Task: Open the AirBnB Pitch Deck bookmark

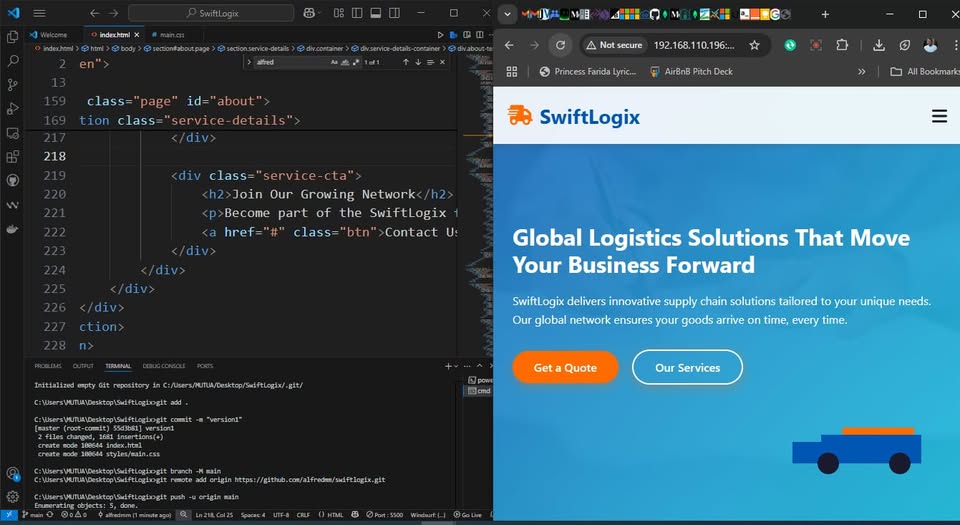Action: (691, 72)
